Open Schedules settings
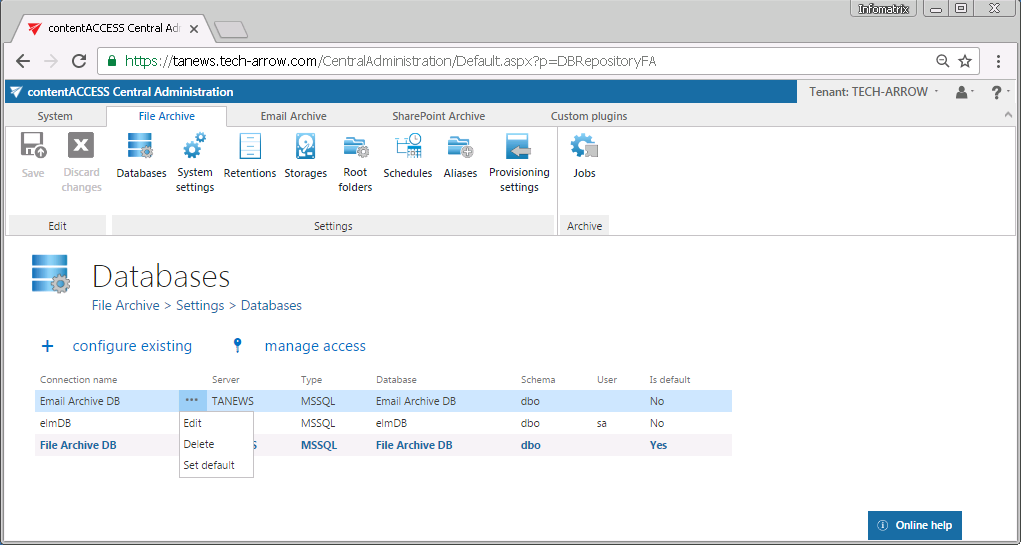The height and width of the screenshot is (545, 1021). [408, 156]
